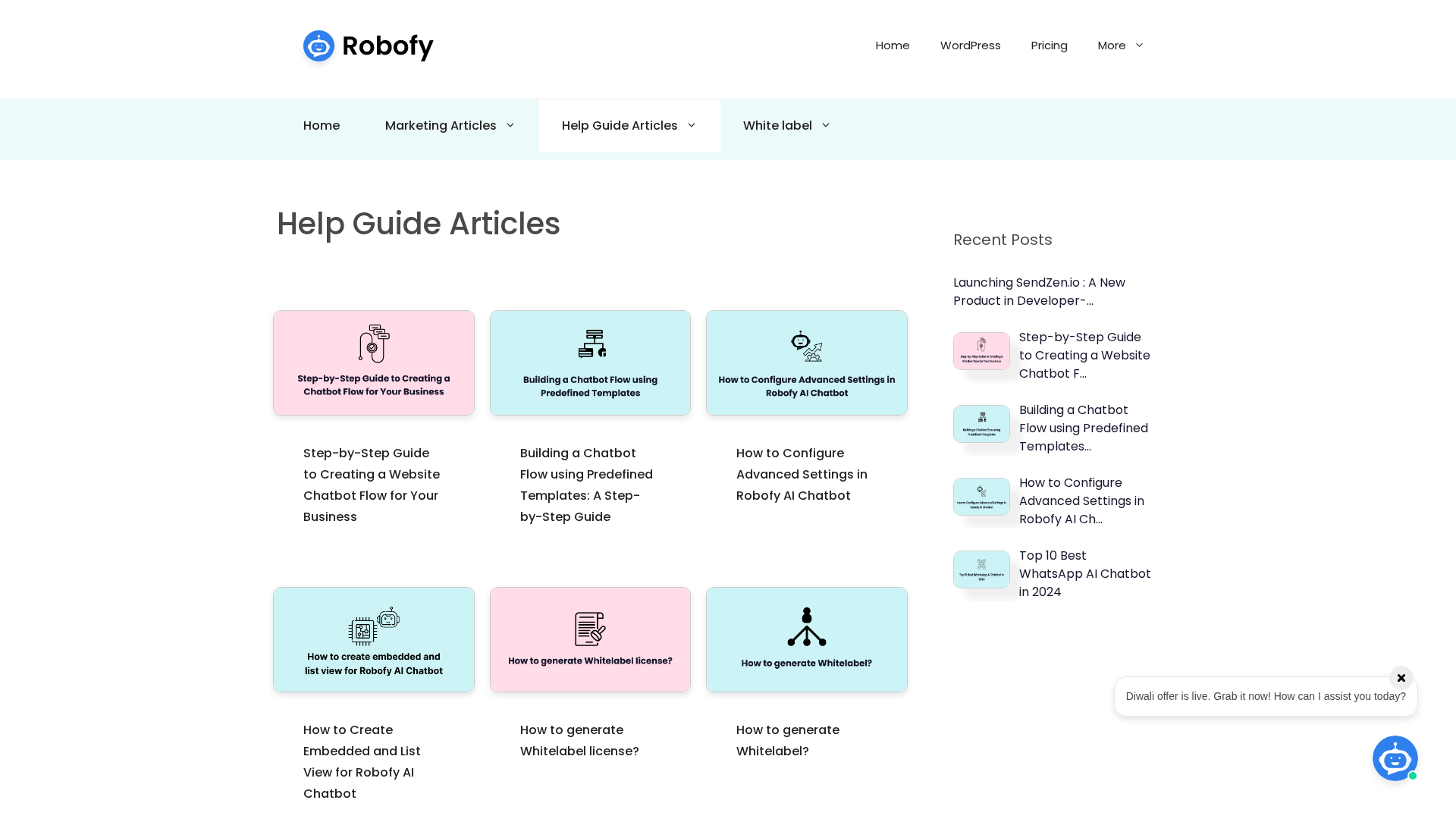This screenshot has width=1456, height=819.
Task: Expand White label dropdown arrow
Action: 826,126
